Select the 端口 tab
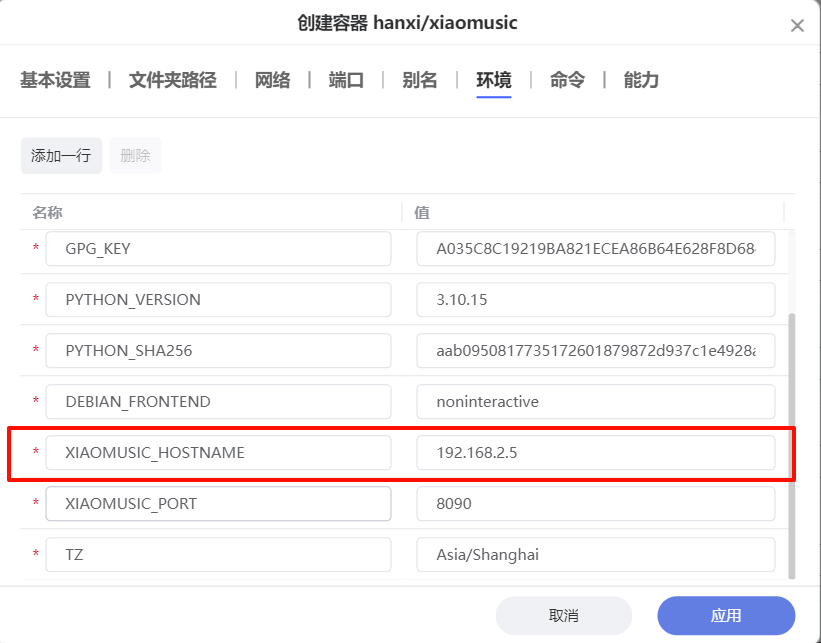This screenshot has width=821, height=643. click(x=346, y=80)
